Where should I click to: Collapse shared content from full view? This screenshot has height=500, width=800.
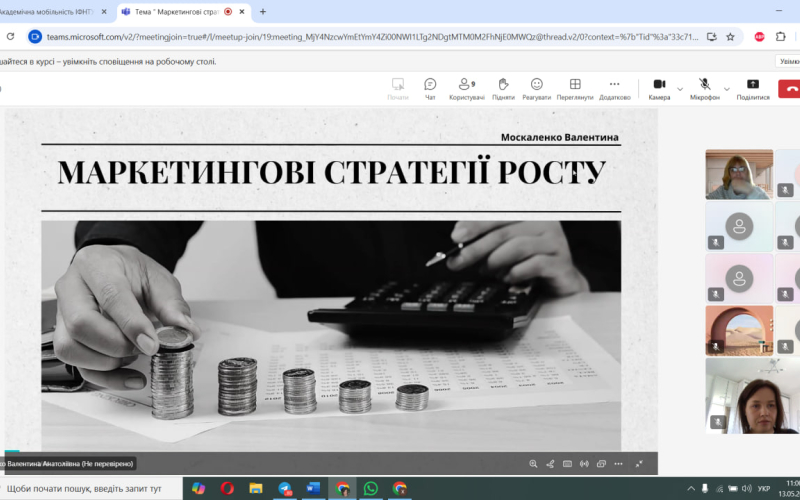point(639,464)
